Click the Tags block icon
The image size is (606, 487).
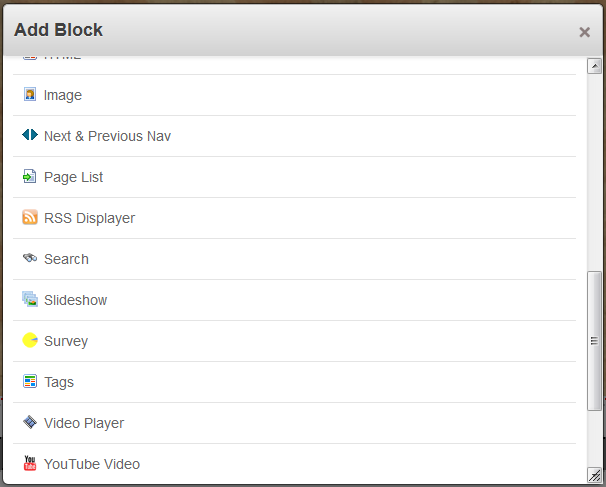point(30,382)
